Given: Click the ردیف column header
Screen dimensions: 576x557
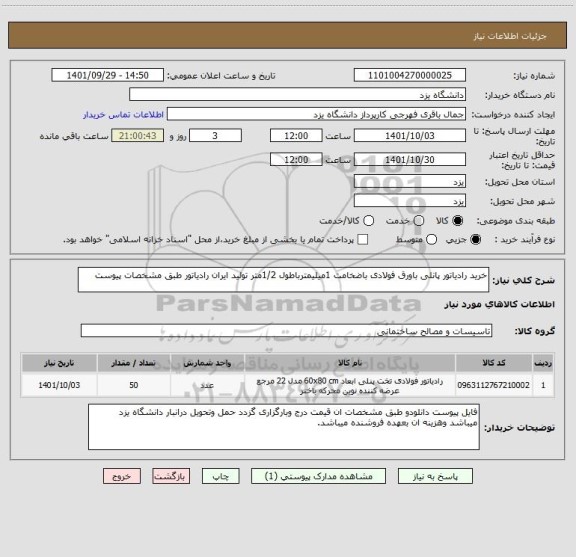Looking at the screenshot, I should [x=543, y=363].
